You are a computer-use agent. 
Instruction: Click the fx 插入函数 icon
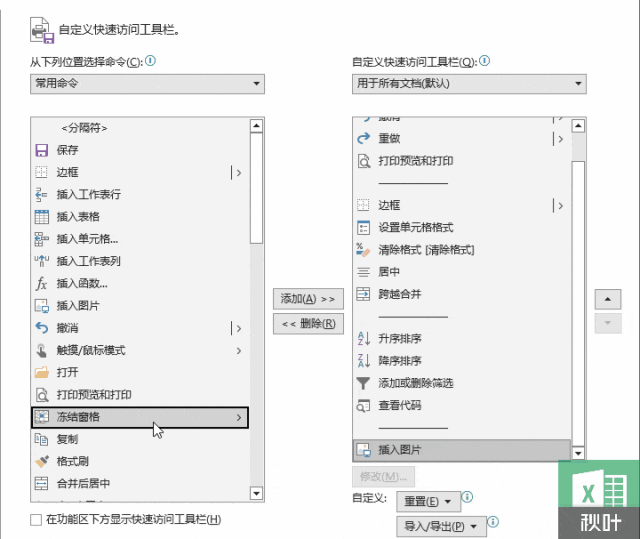[x=42, y=284]
